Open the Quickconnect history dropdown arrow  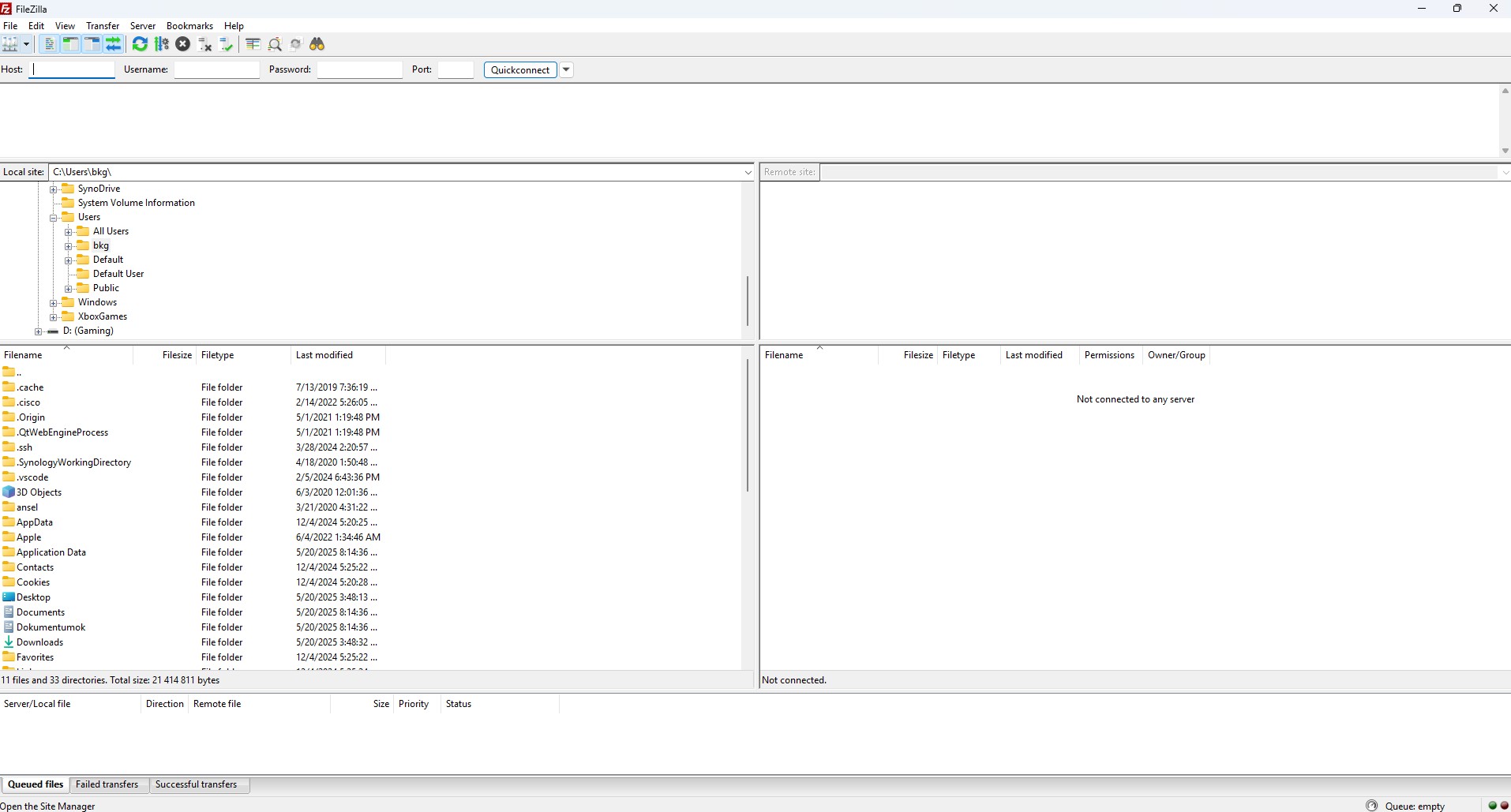[x=566, y=69]
